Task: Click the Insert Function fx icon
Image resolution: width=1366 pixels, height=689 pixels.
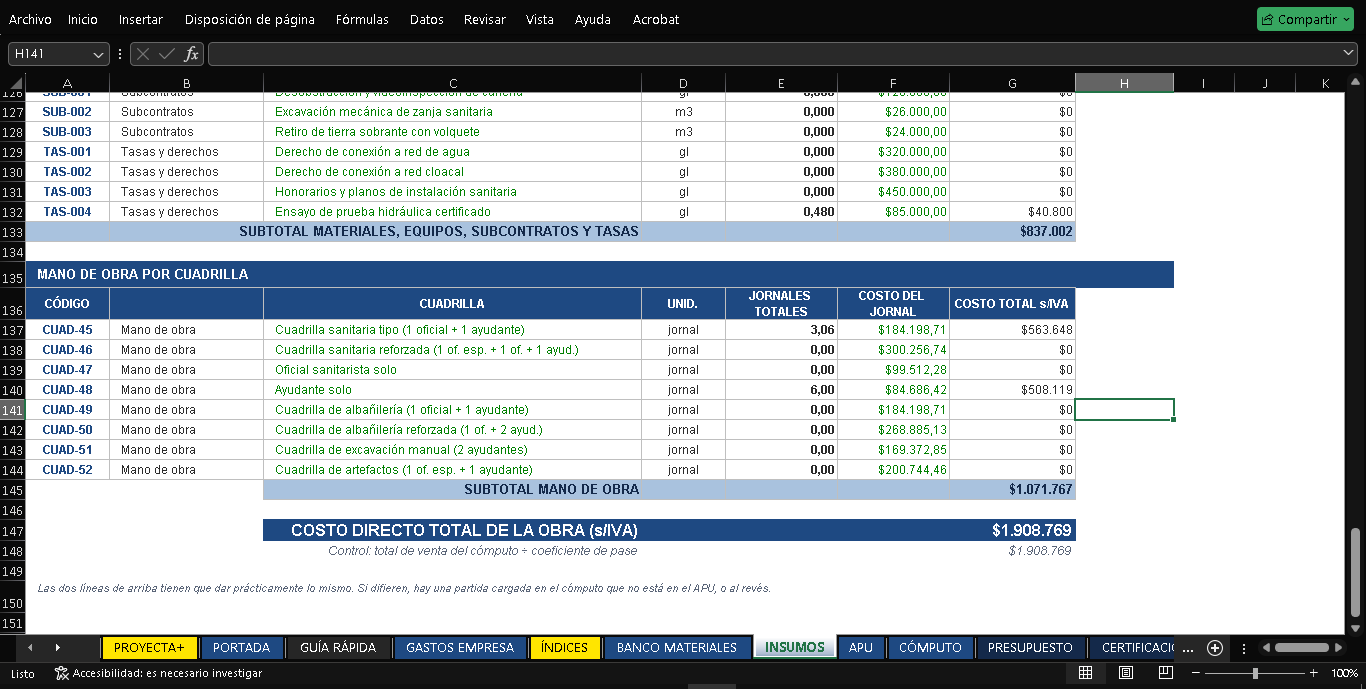Action: [191, 54]
